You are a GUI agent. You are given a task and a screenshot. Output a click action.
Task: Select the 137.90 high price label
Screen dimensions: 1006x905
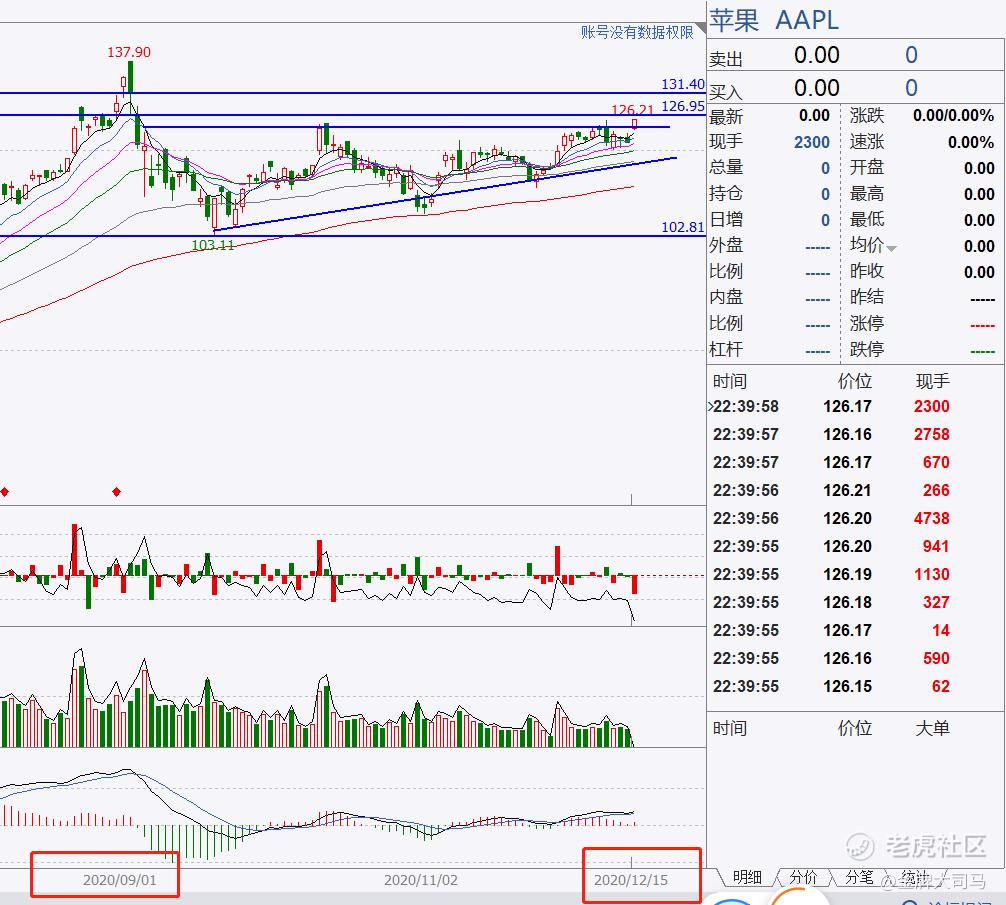(x=129, y=52)
